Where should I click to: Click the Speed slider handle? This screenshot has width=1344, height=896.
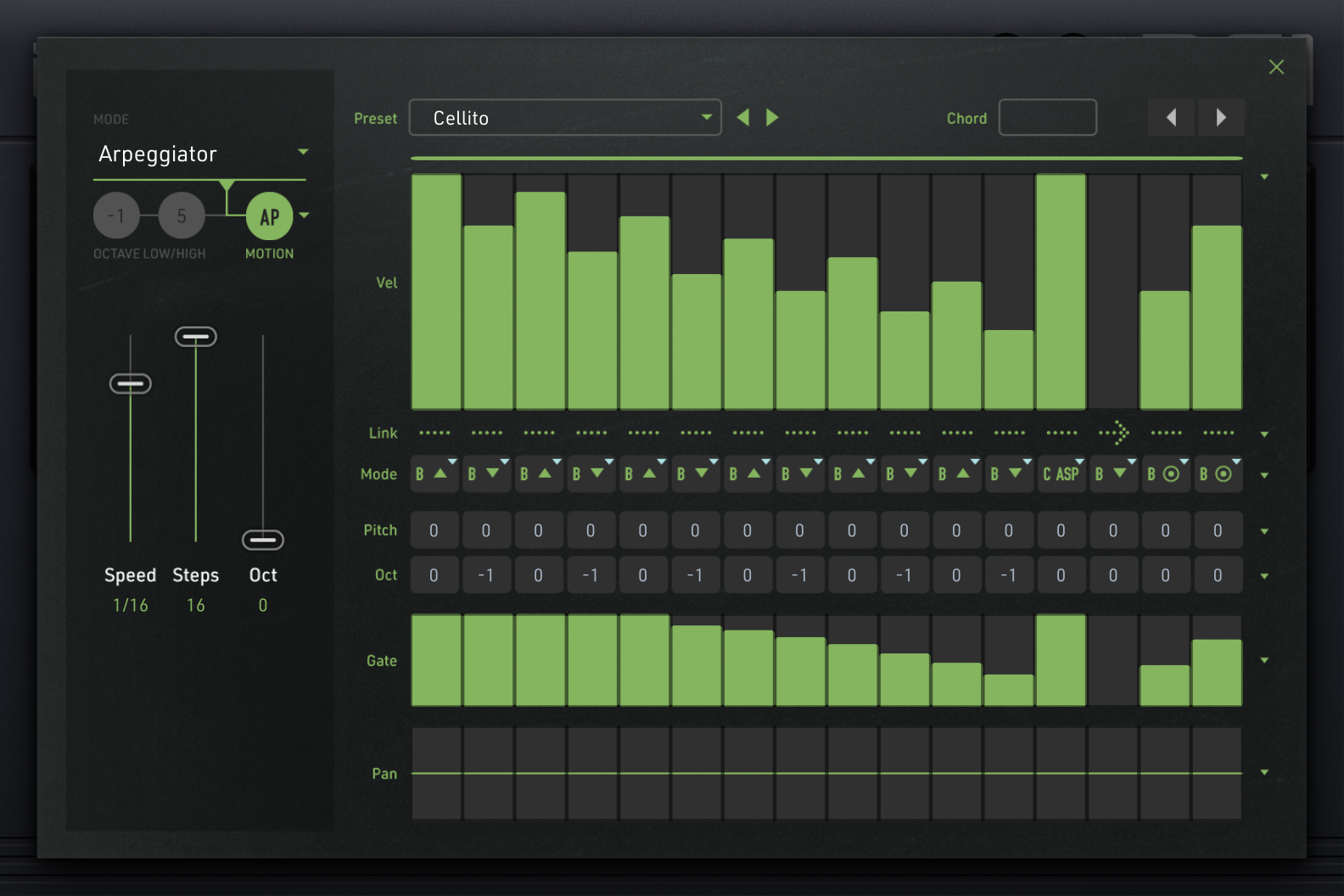tap(131, 384)
